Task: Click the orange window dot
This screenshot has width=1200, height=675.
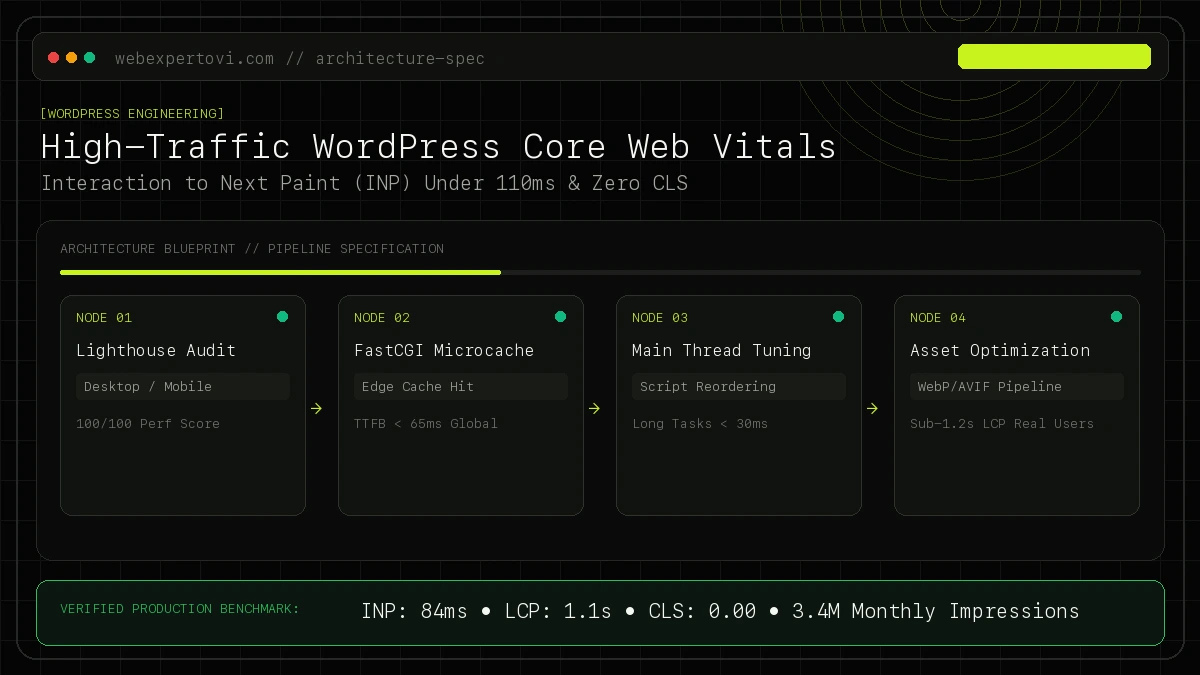Action: (72, 58)
